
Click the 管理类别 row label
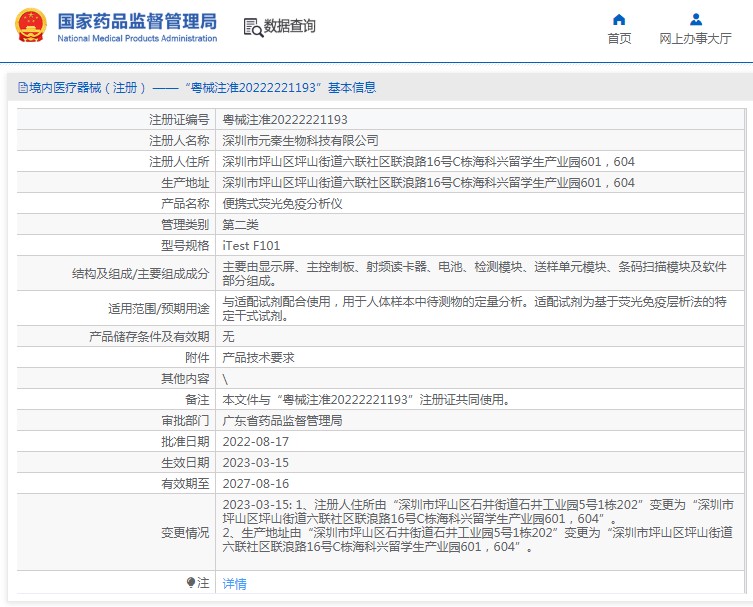tap(185, 225)
